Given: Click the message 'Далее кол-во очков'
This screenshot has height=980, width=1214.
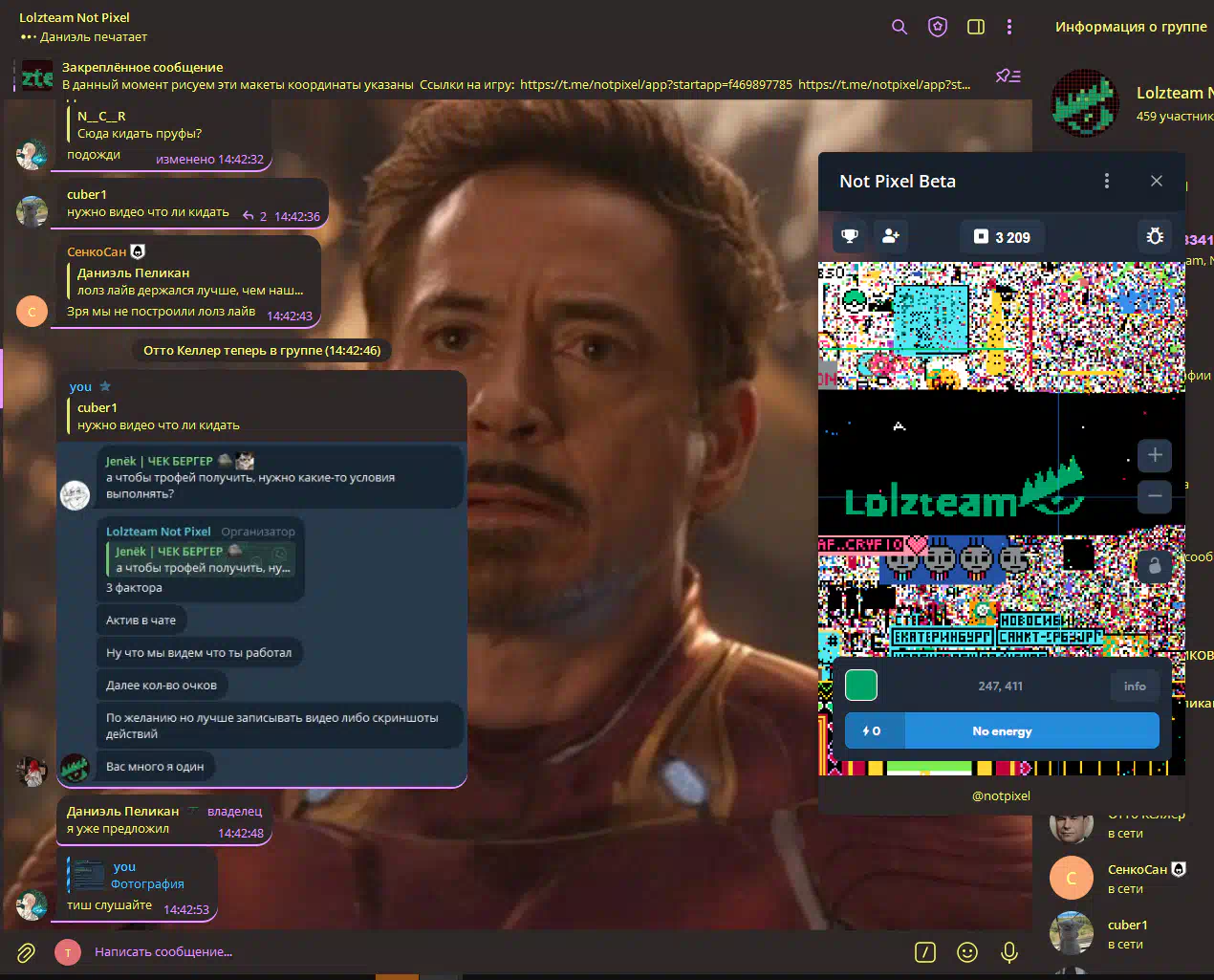Looking at the screenshot, I should (162, 686).
